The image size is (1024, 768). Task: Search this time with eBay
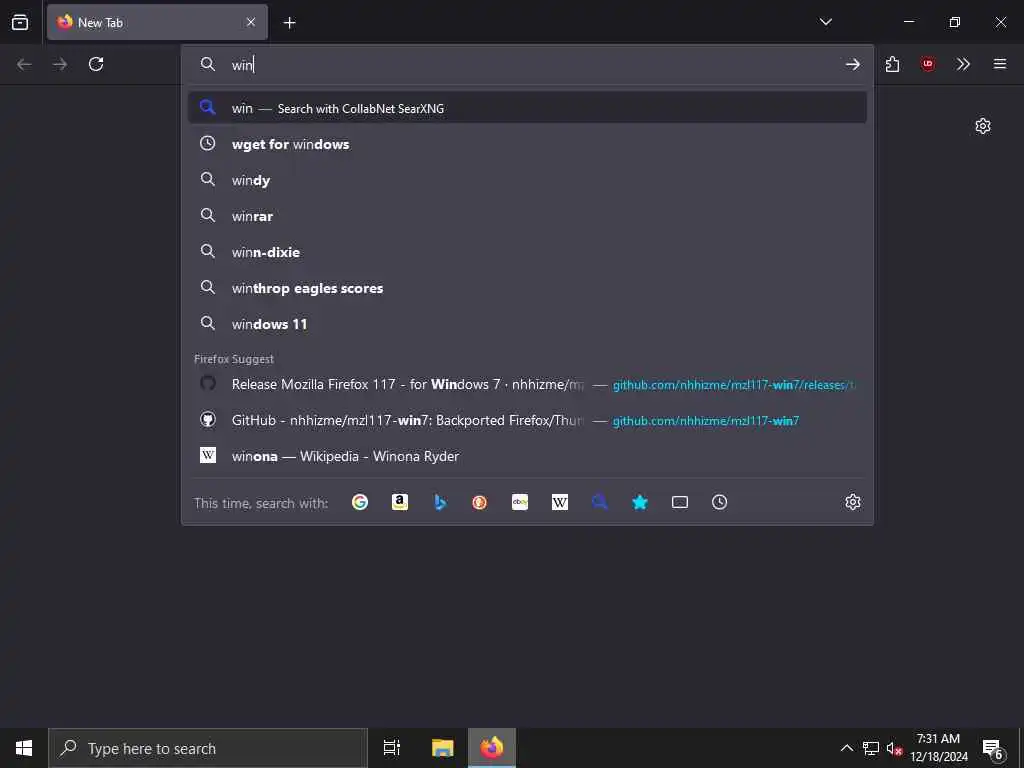click(x=520, y=502)
